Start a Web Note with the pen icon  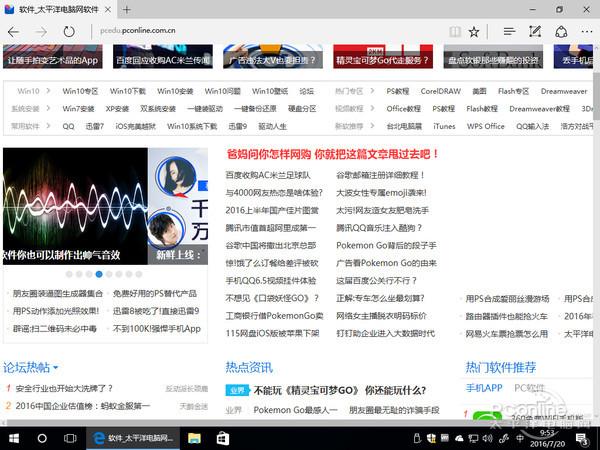point(535,32)
